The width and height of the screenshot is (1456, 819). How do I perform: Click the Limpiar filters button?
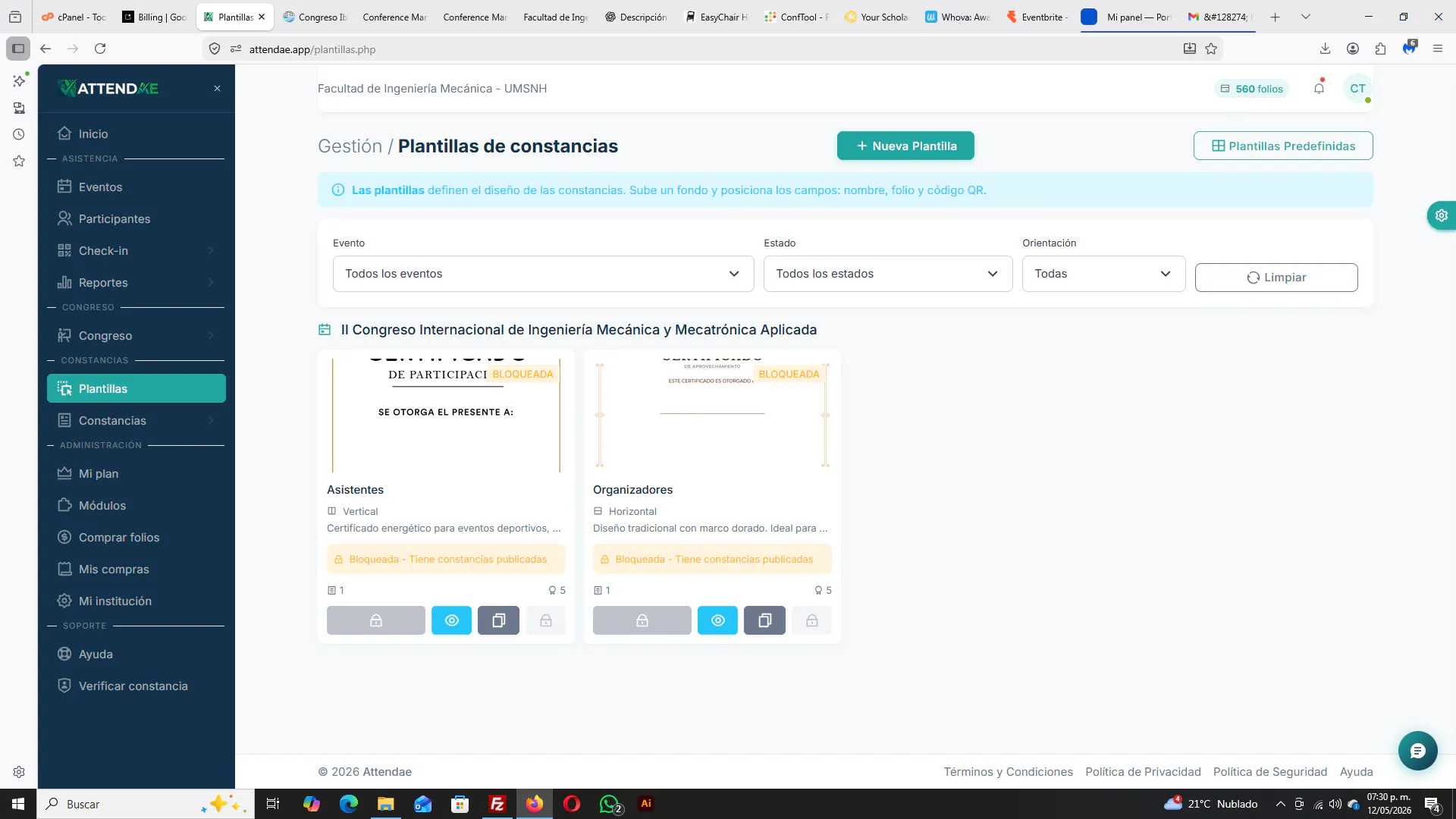coord(1276,278)
